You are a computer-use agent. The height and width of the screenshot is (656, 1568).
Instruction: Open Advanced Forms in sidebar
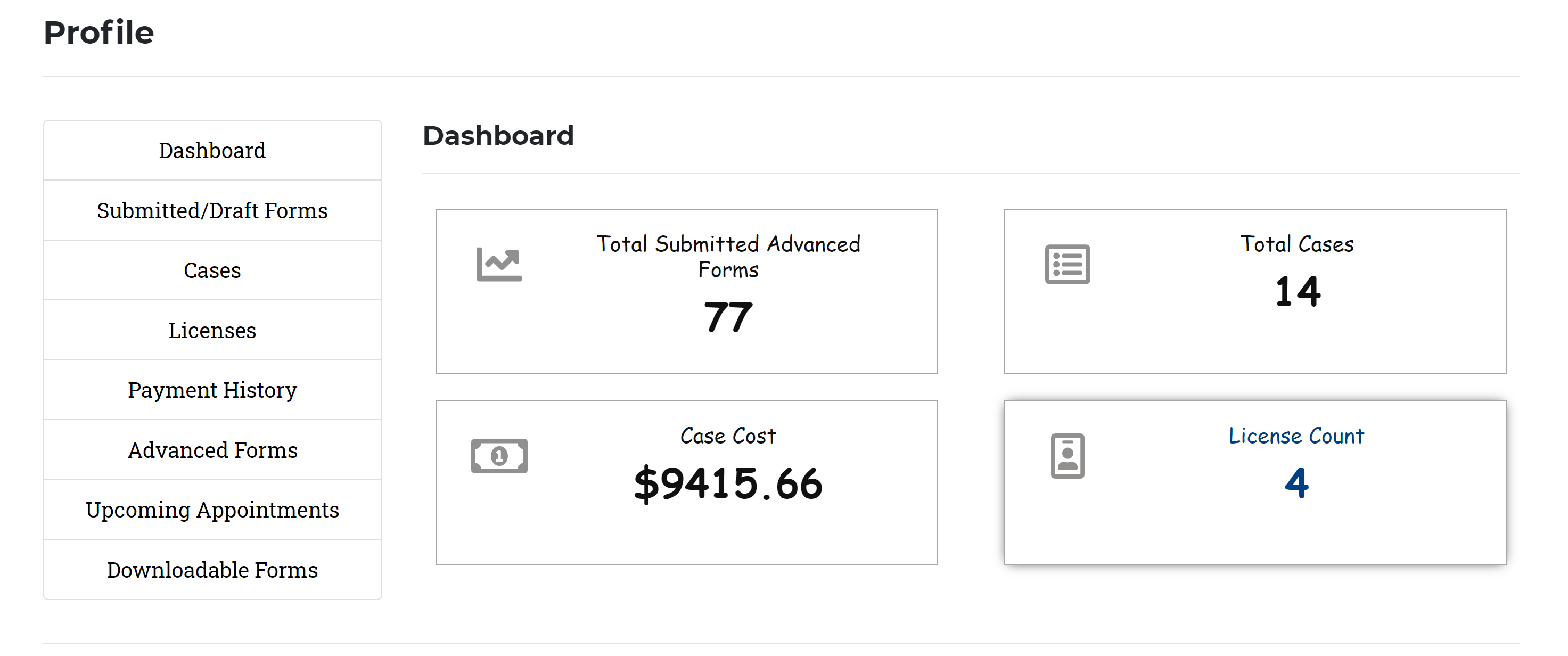(212, 450)
